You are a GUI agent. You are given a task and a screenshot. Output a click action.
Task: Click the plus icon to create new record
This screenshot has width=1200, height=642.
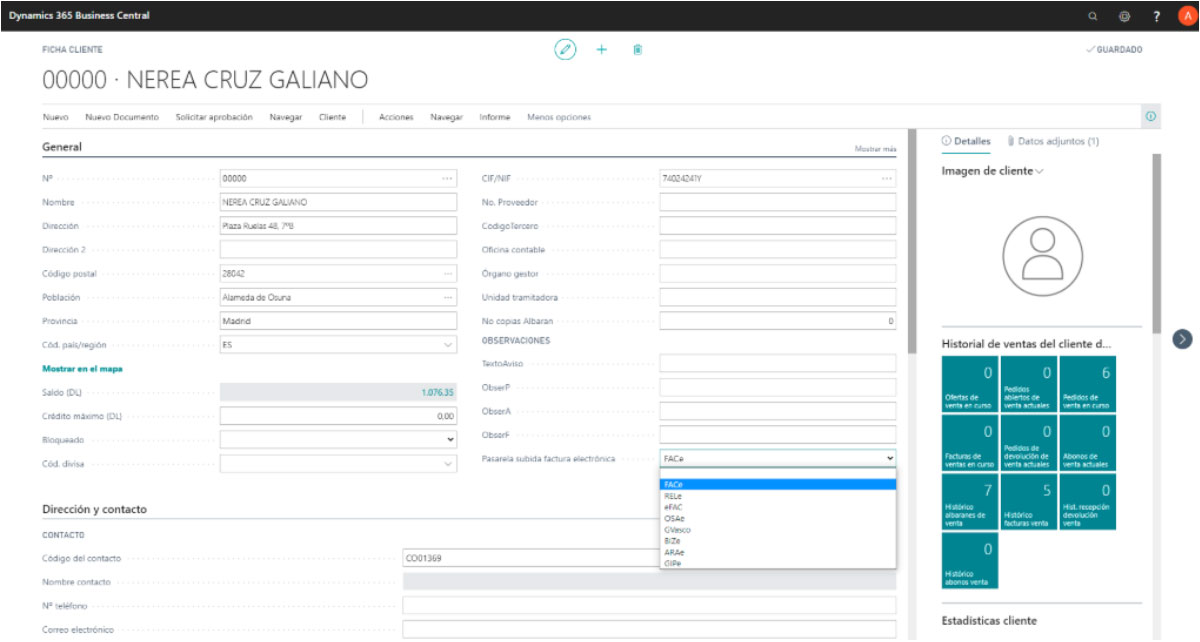602,49
